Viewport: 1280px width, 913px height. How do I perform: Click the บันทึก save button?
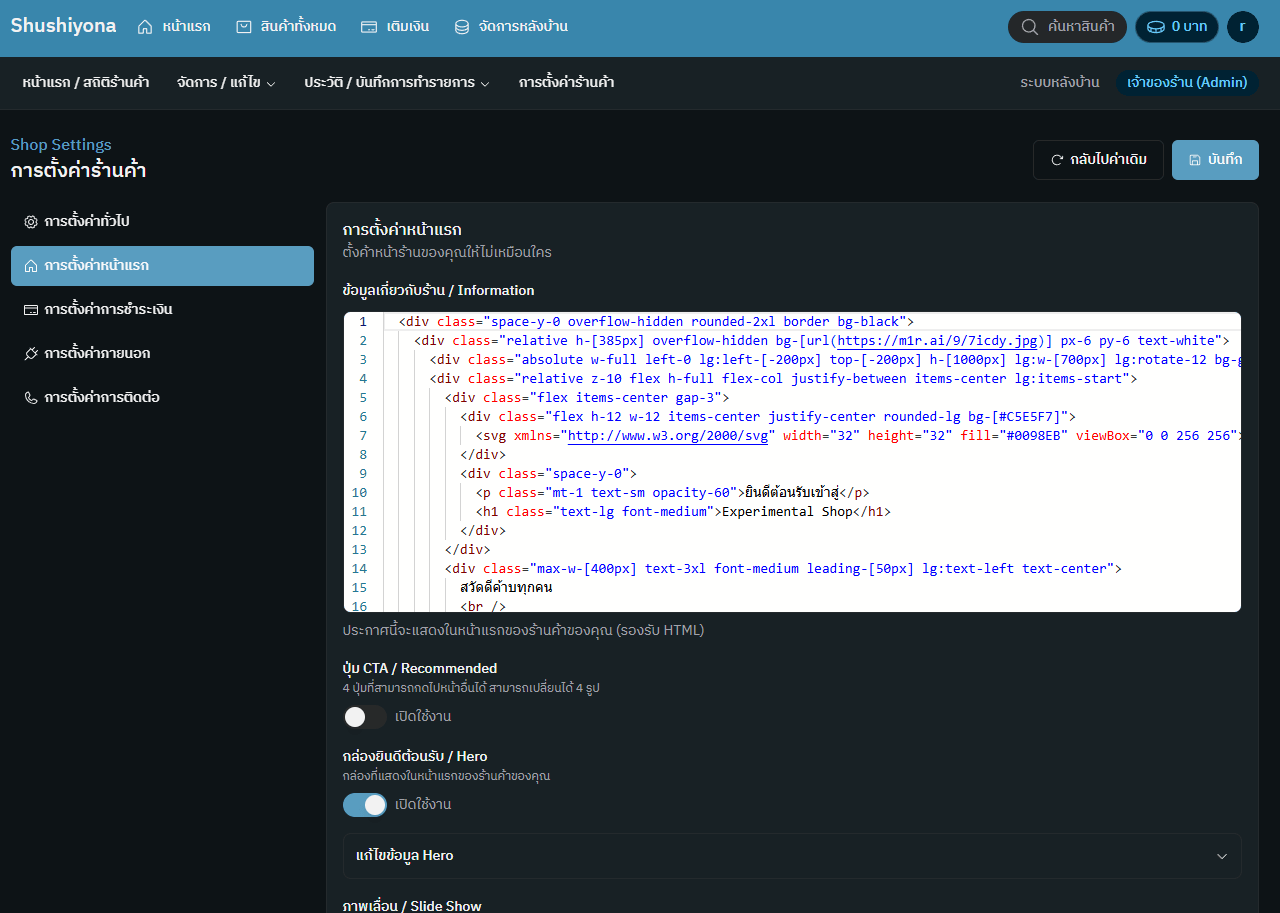1215,160
